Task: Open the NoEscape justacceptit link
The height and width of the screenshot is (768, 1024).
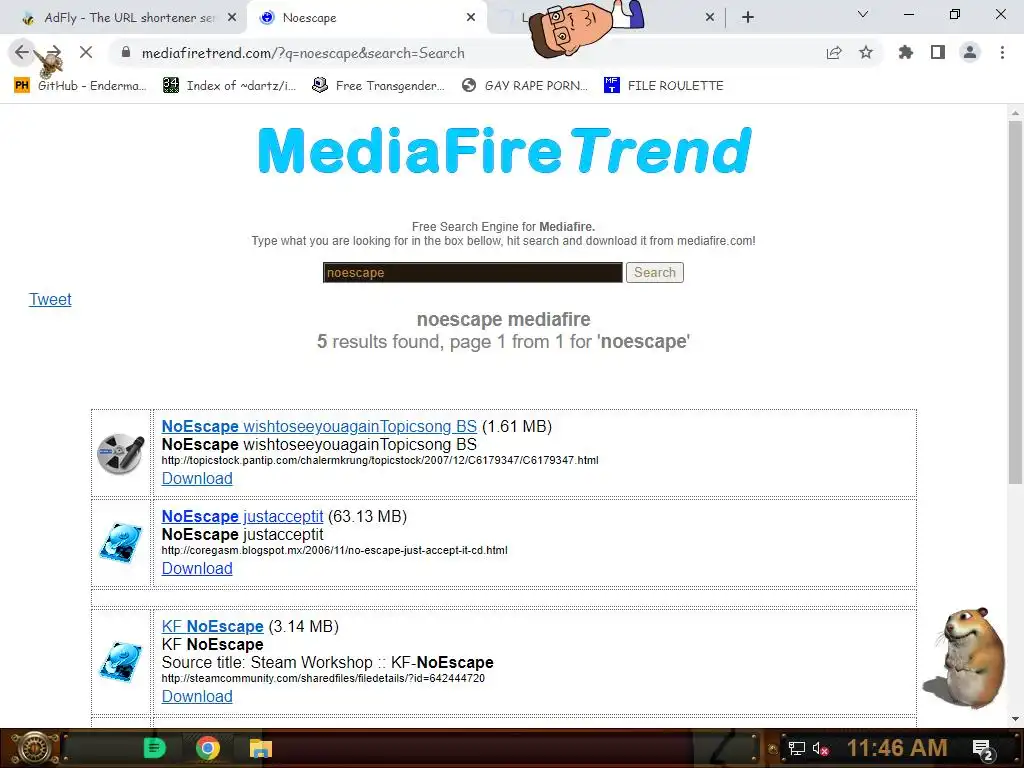Action: [242, 516]
